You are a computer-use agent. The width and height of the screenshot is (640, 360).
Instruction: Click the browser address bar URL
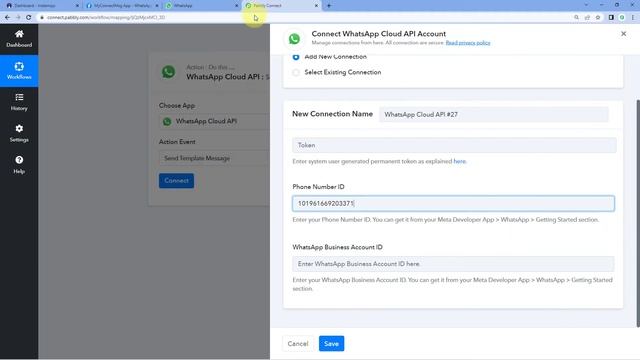(x=106, y=18)
